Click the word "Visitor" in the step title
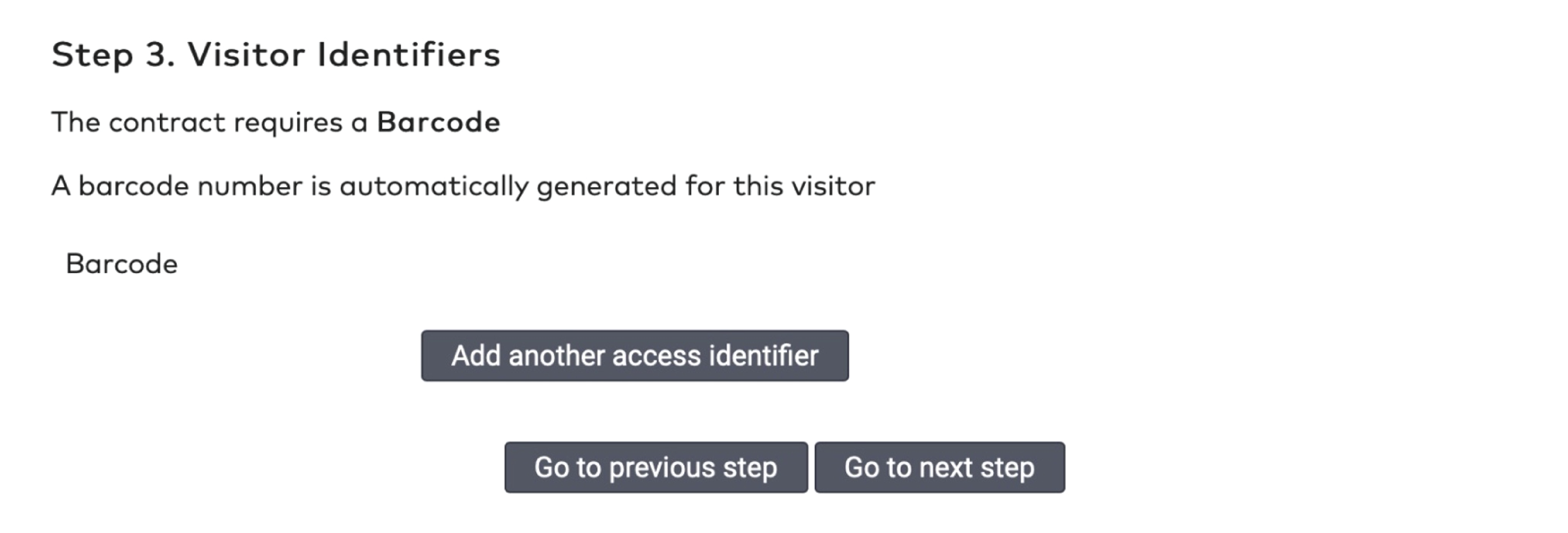Image resolution: width=1568 pixels, height=533 pixels. [x=246, y=55]
